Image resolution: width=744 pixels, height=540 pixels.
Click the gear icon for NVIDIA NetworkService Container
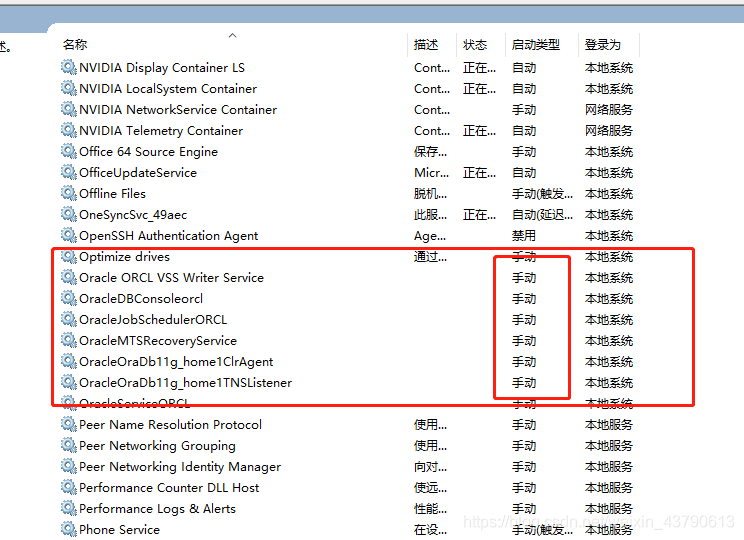pyautogui.click(x=69, y=109)
